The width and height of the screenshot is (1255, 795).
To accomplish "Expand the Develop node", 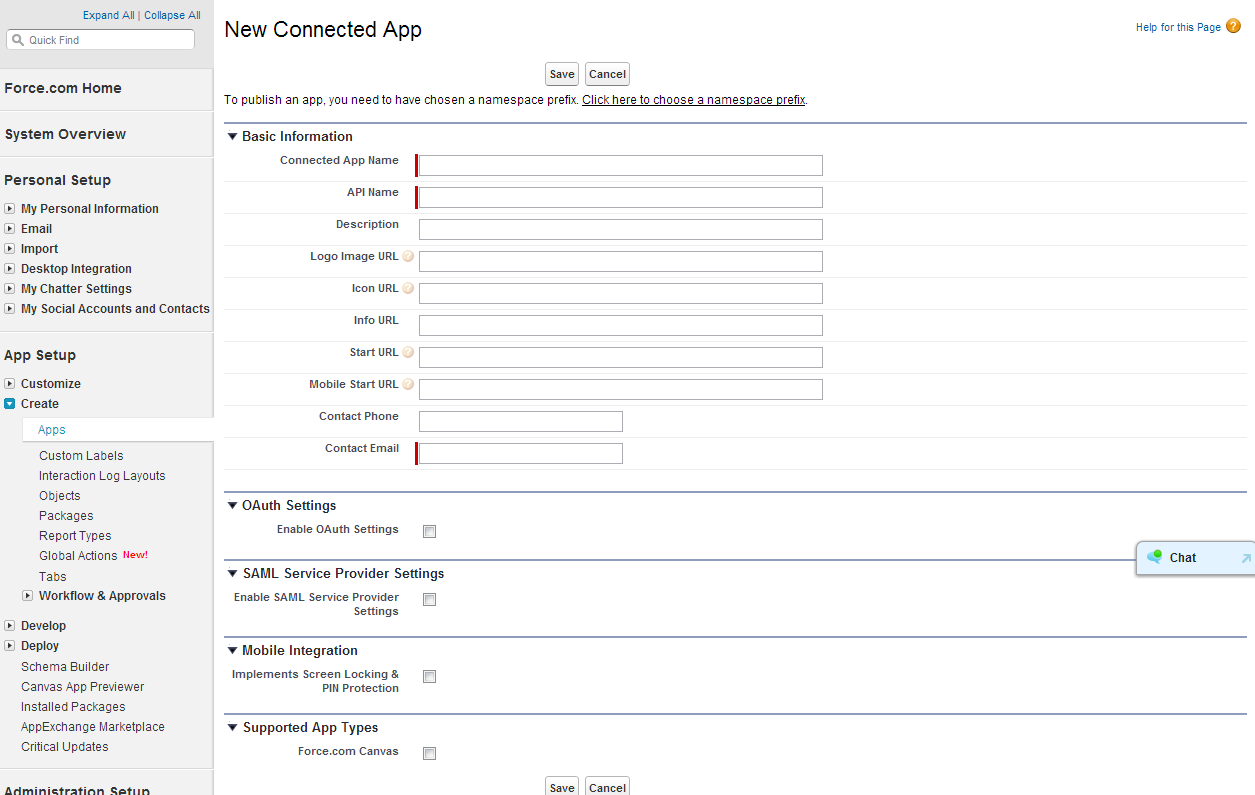I will pyautogui.click(x=10, y=626).
